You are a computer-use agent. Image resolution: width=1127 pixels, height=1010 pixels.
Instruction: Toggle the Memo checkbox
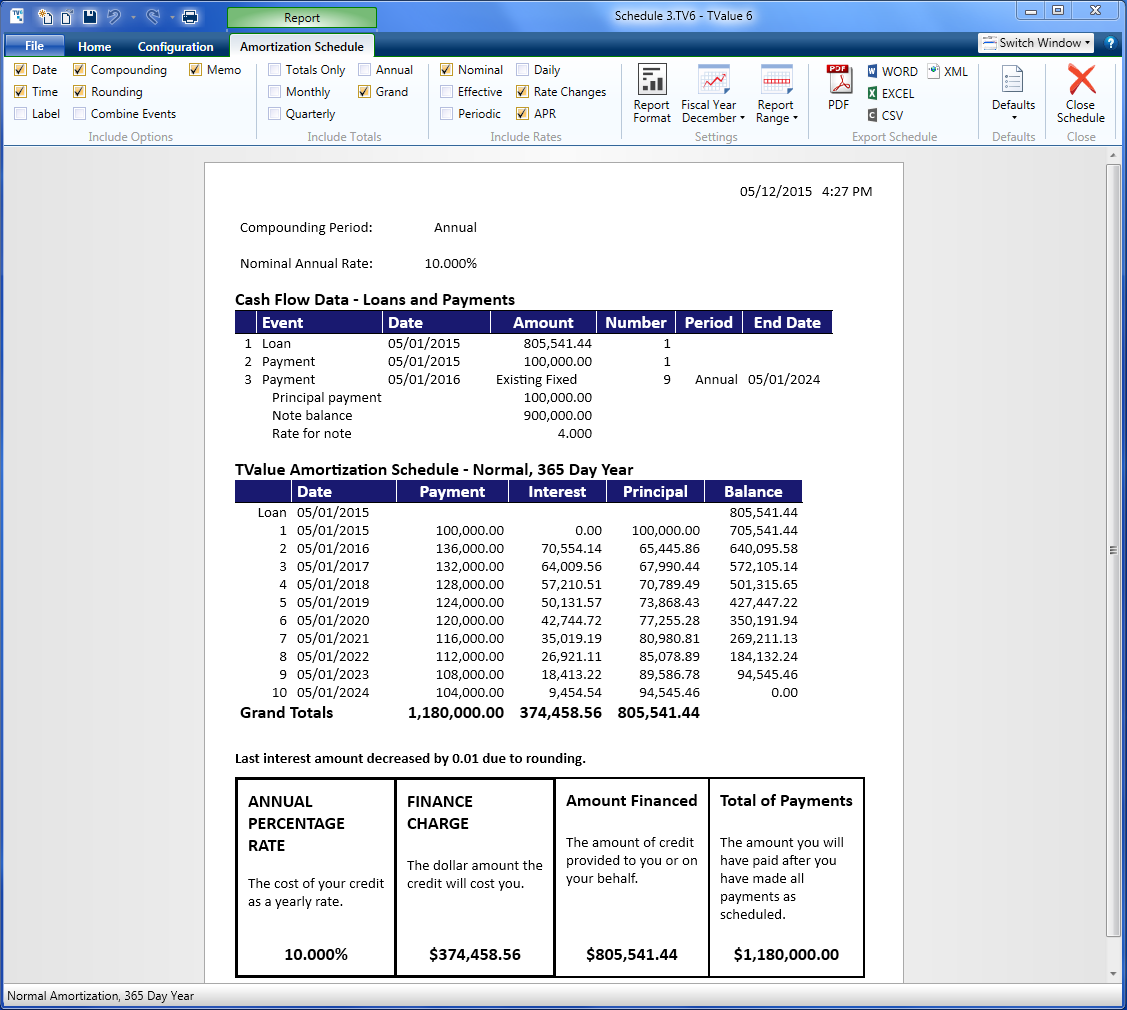[x=196, y=70]
